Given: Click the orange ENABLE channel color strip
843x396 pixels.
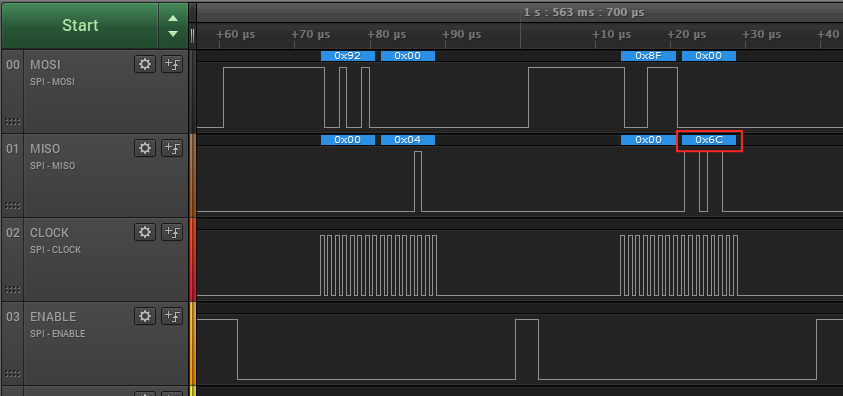Looking at the screenshot, I should tap(192, 343).
